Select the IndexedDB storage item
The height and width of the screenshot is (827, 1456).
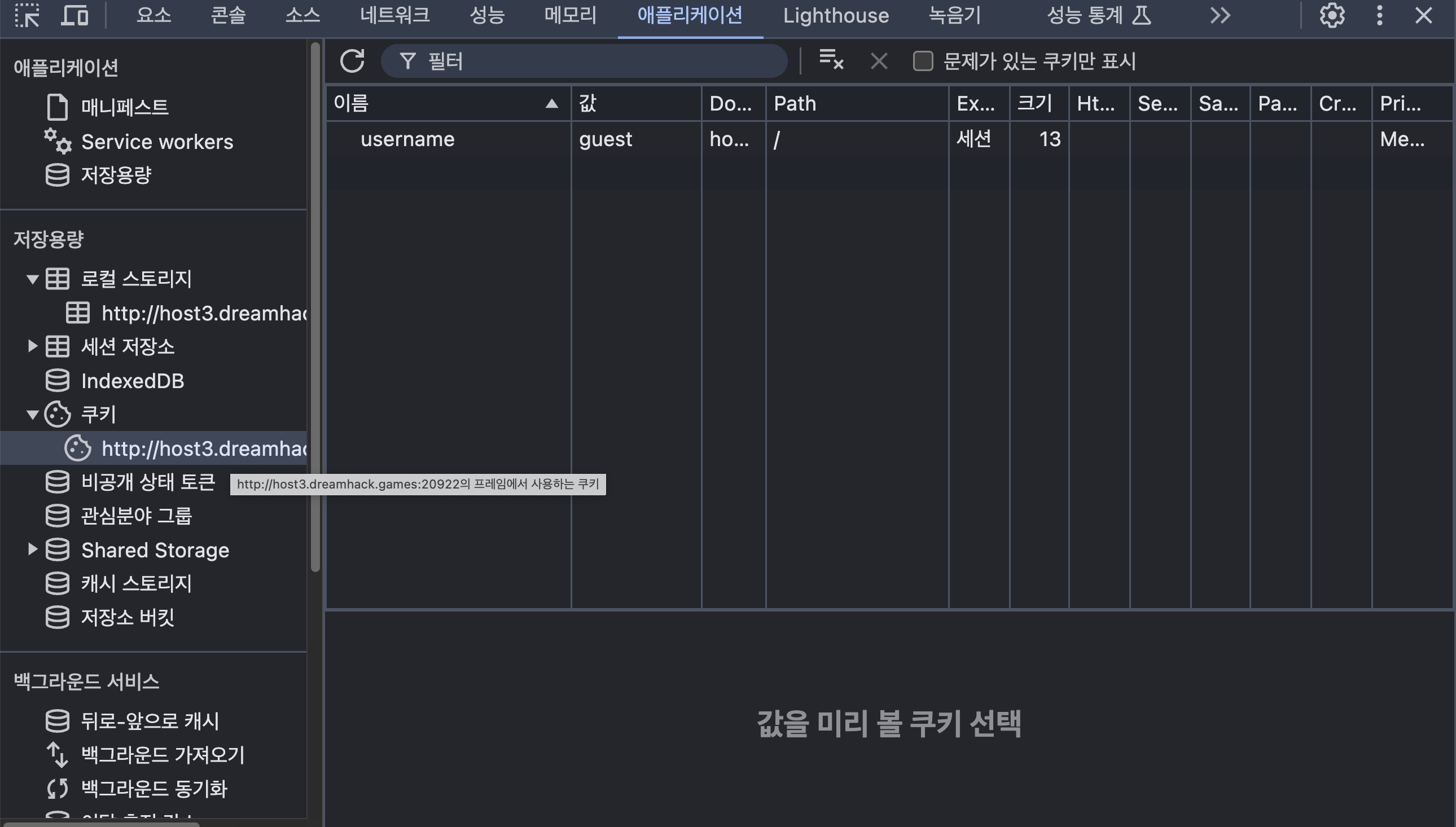tap(133, 381)
